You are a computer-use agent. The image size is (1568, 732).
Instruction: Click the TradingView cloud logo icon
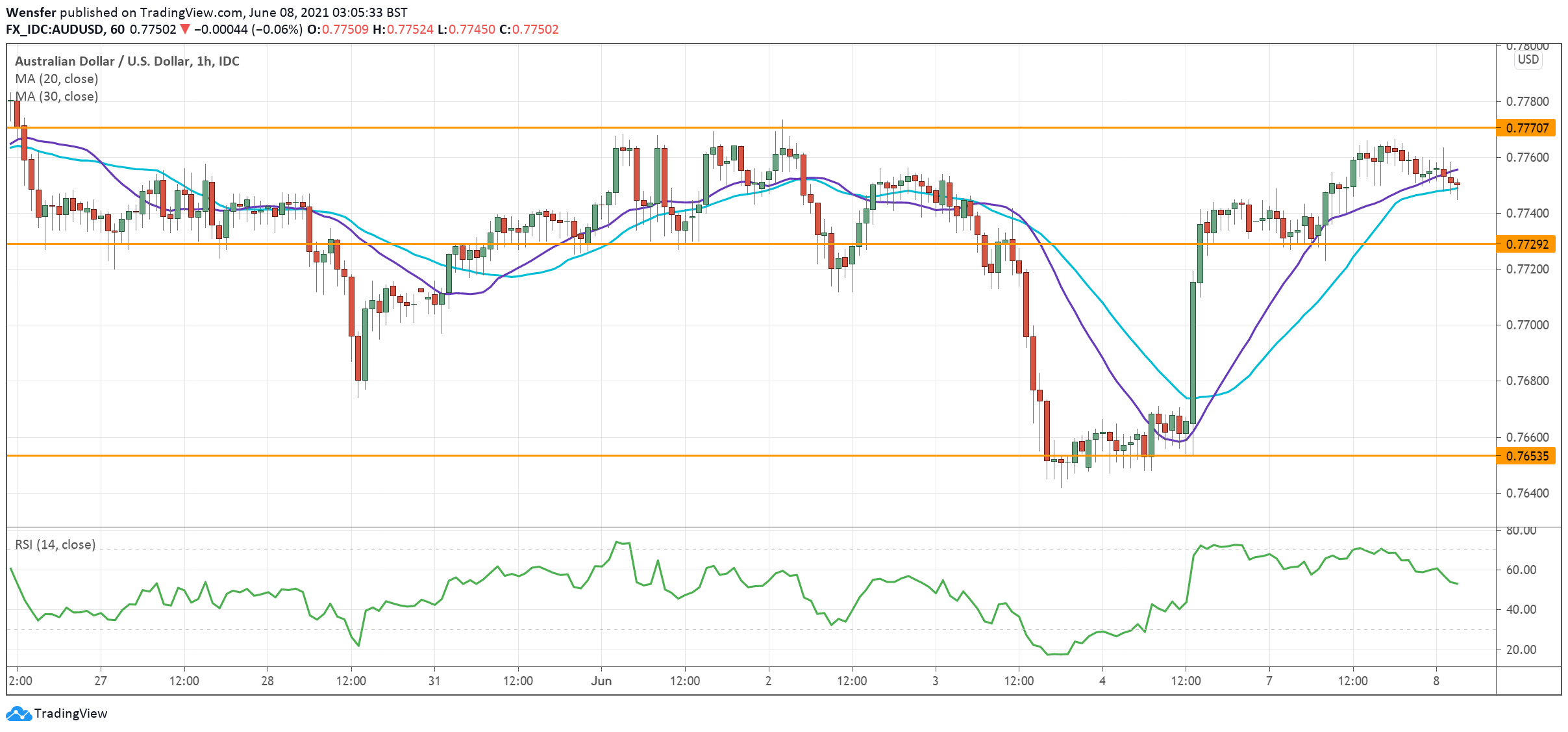[x=18, y=714]
